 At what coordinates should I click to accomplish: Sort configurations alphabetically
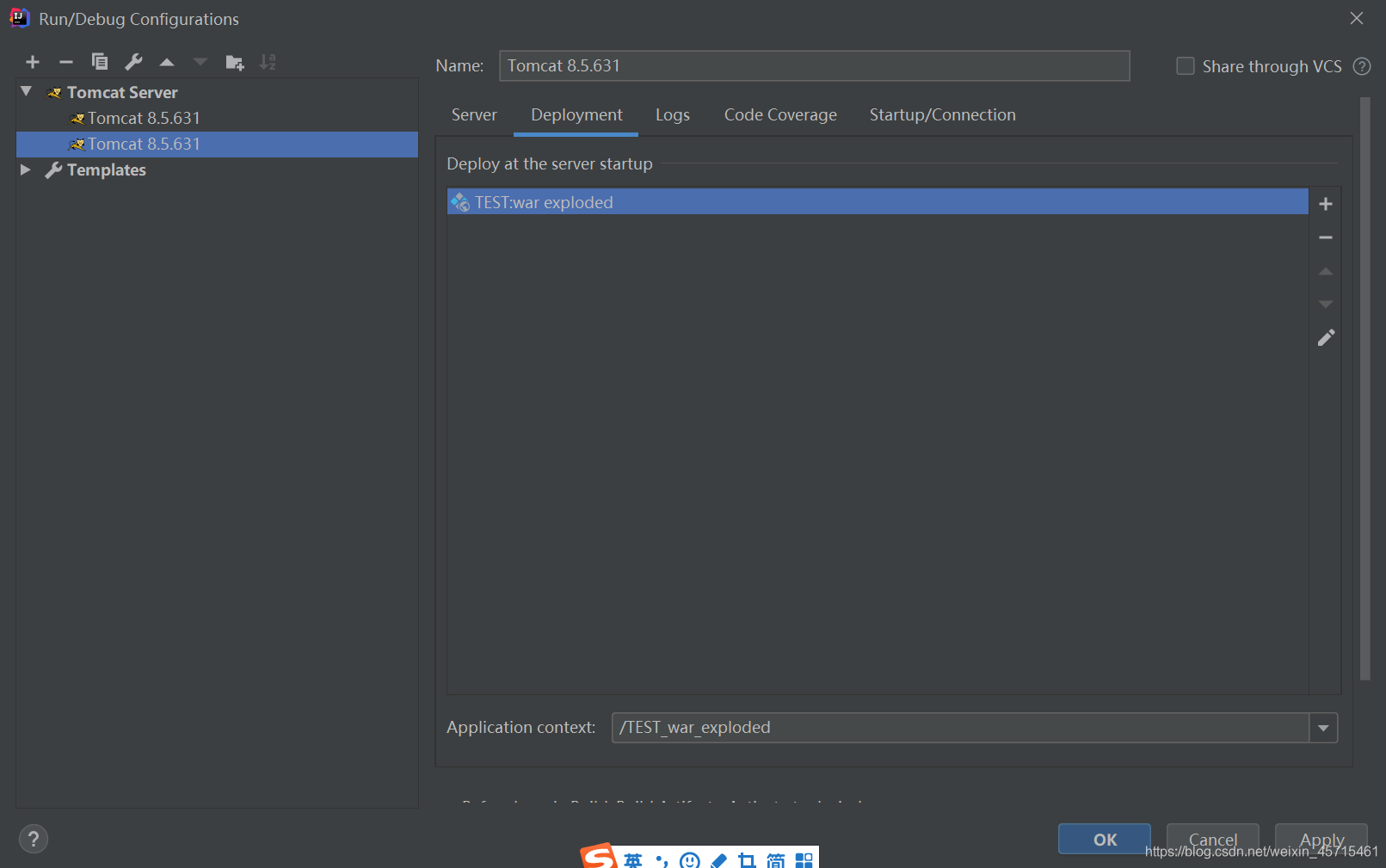point(268,62)
